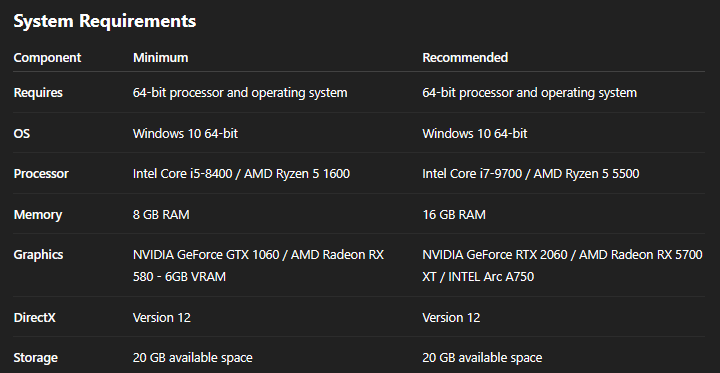Click the OS row label
Screen dimensions: 720x373
[x=22, y=134]
